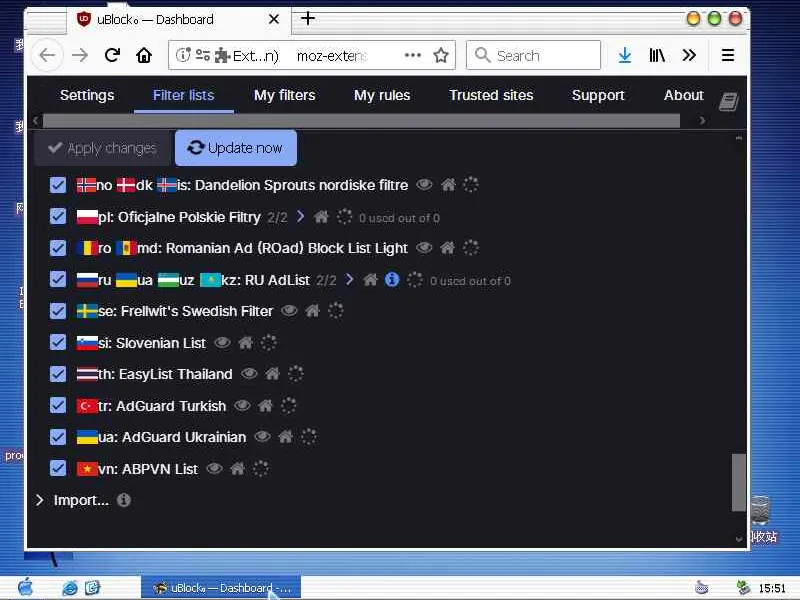Click update spinner for Romanian Ad Block List
Image resolution: width=800 pixels, height=600 pixels.
tap(470, 248)
